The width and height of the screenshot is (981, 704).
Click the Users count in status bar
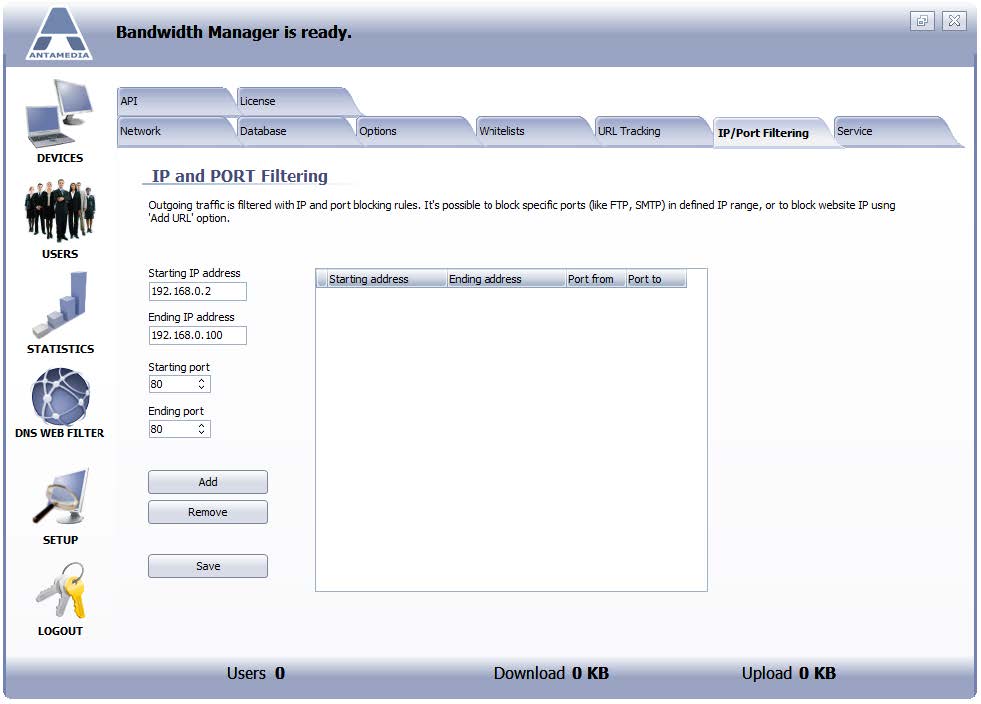256,673
